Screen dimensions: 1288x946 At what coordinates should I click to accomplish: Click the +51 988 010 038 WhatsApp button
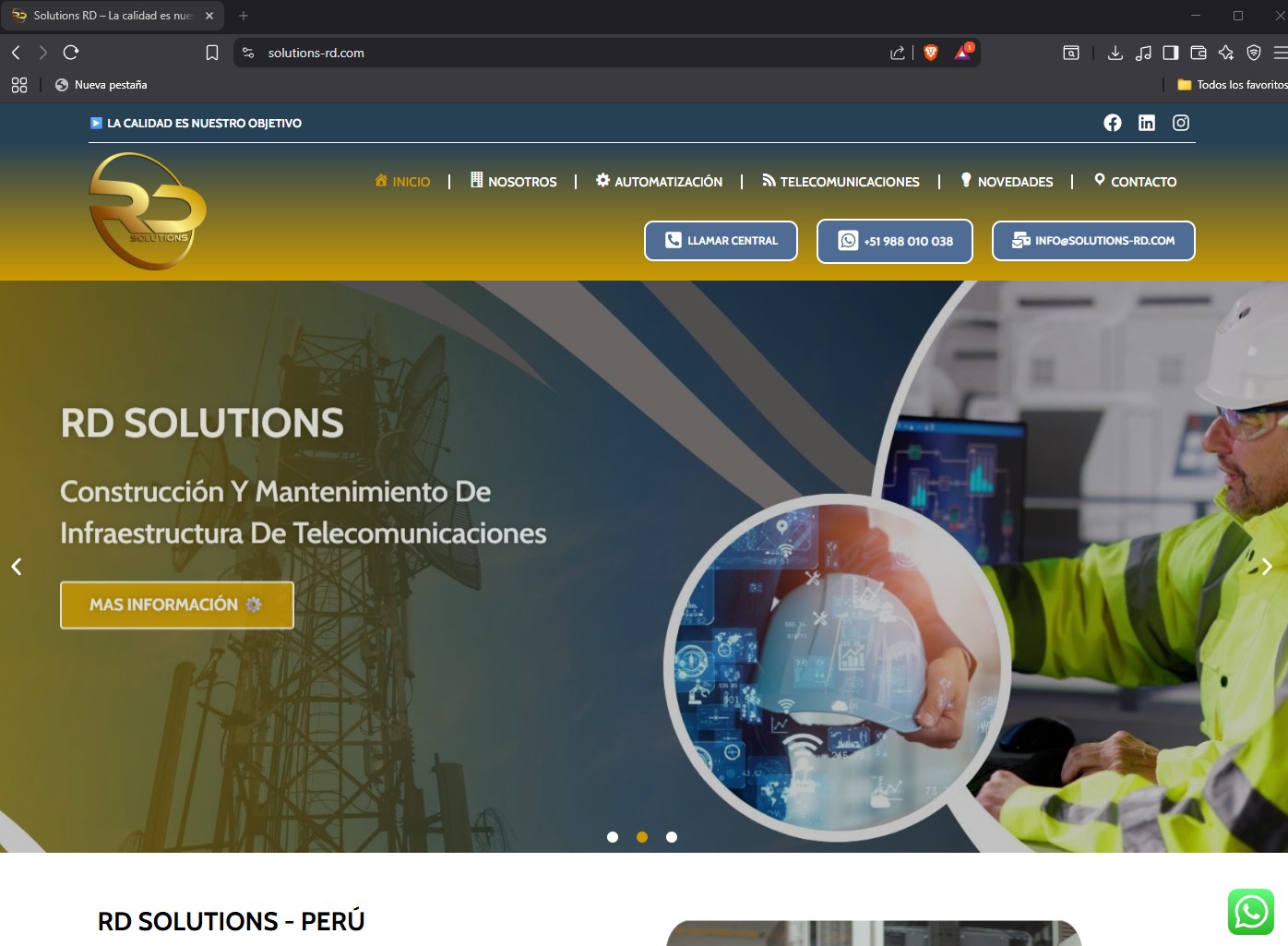(895, 241)
